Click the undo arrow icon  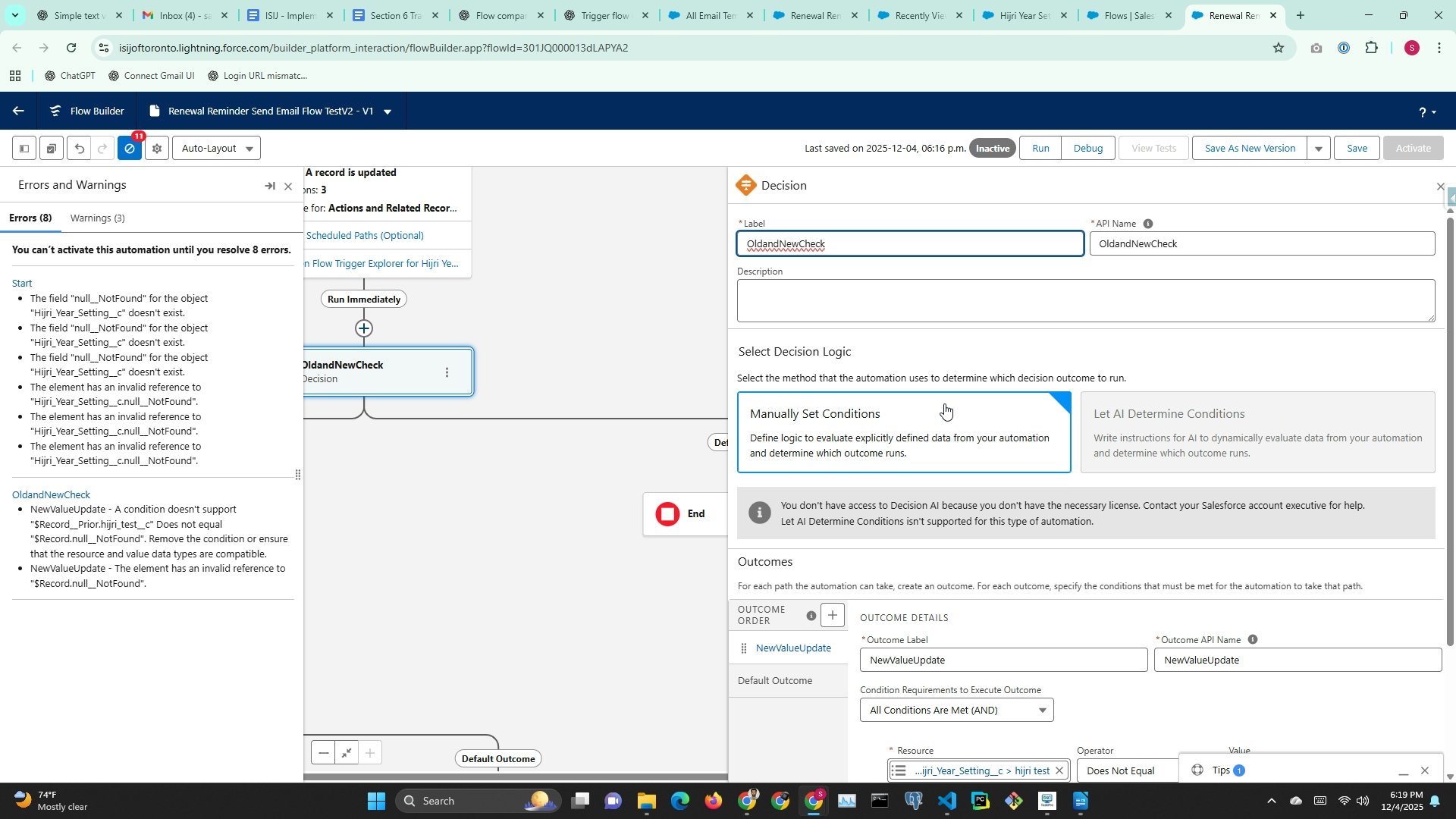click(x=79, y=149)
